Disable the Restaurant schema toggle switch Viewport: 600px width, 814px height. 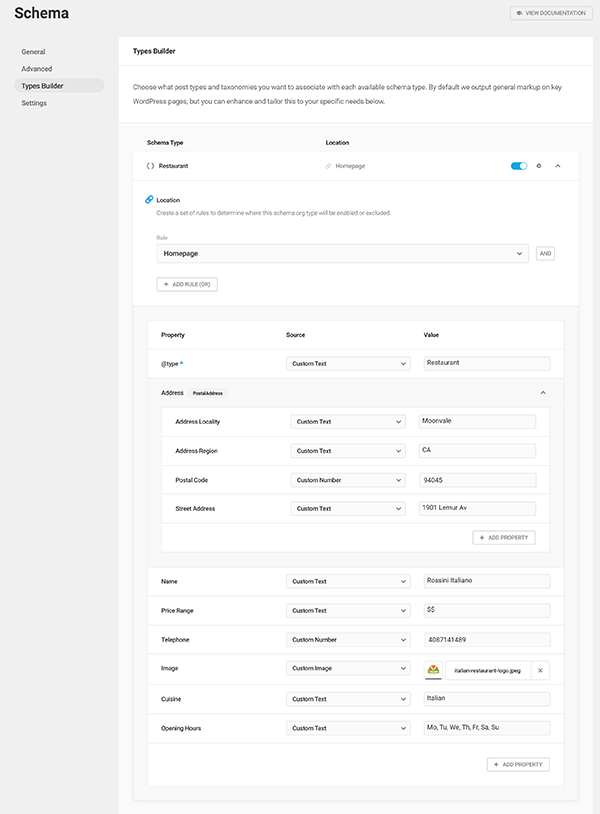[x=519, y=166]
